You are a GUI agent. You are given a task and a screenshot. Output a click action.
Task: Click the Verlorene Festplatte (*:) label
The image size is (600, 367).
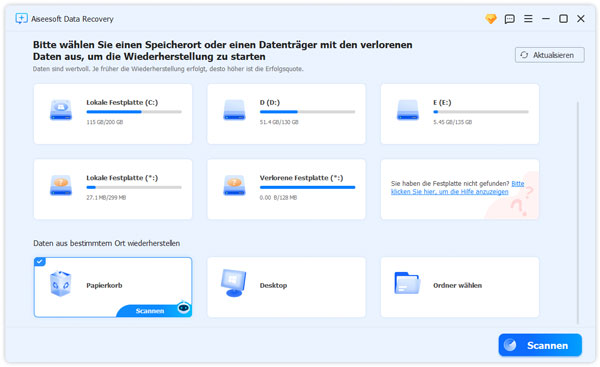pyautogui.click(x=301, y=178)
